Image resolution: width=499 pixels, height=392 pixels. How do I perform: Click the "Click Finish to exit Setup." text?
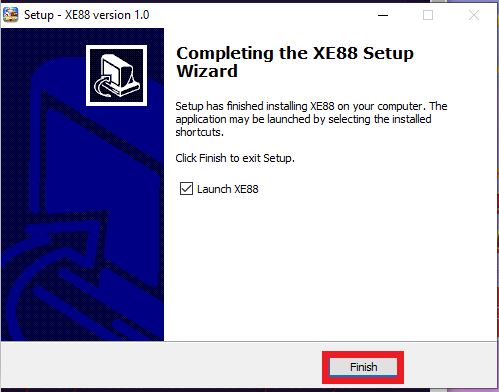(235, 158)
